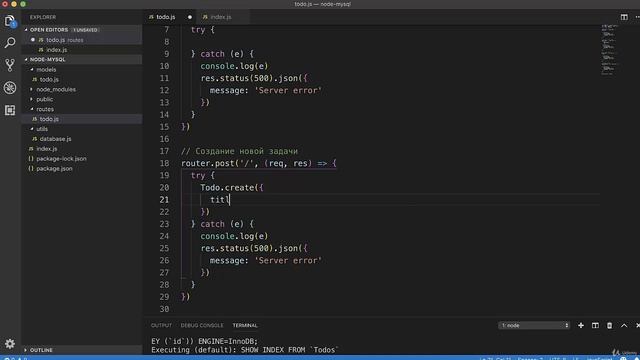This screenshot has width=640, height=360.
Task: Select the TERMINAL panel tab
Action: point(245,325)
